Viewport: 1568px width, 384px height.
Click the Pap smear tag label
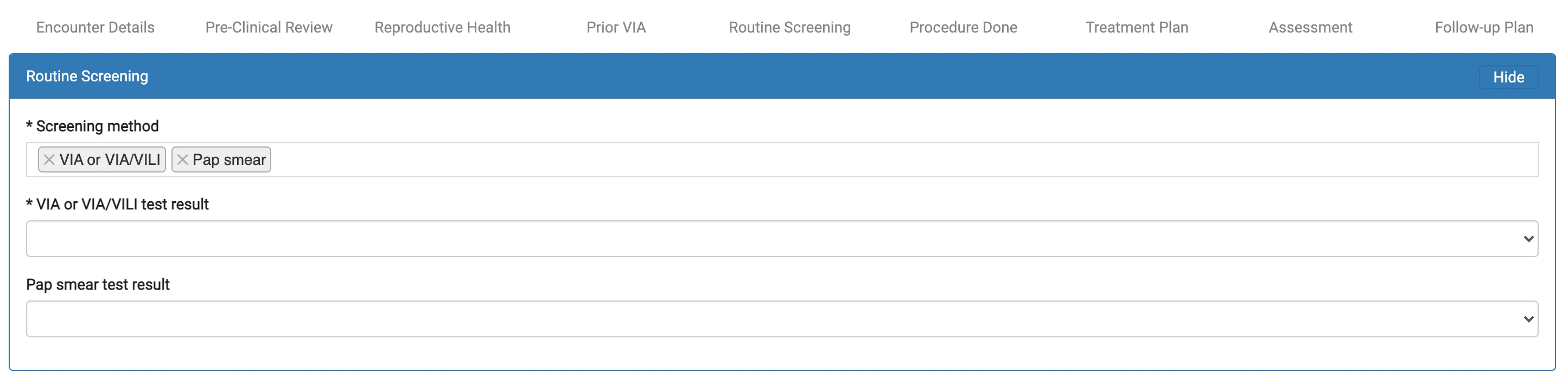pyautogui.click(x=229, y=159)
